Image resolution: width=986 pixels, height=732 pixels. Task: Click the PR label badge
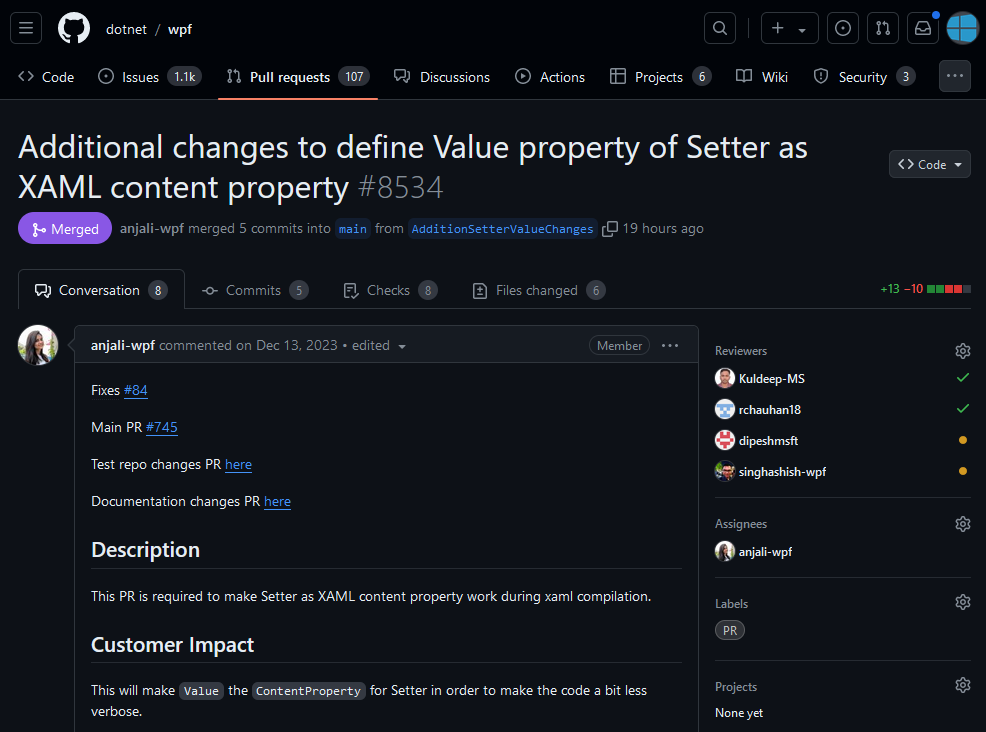[729, 630]
